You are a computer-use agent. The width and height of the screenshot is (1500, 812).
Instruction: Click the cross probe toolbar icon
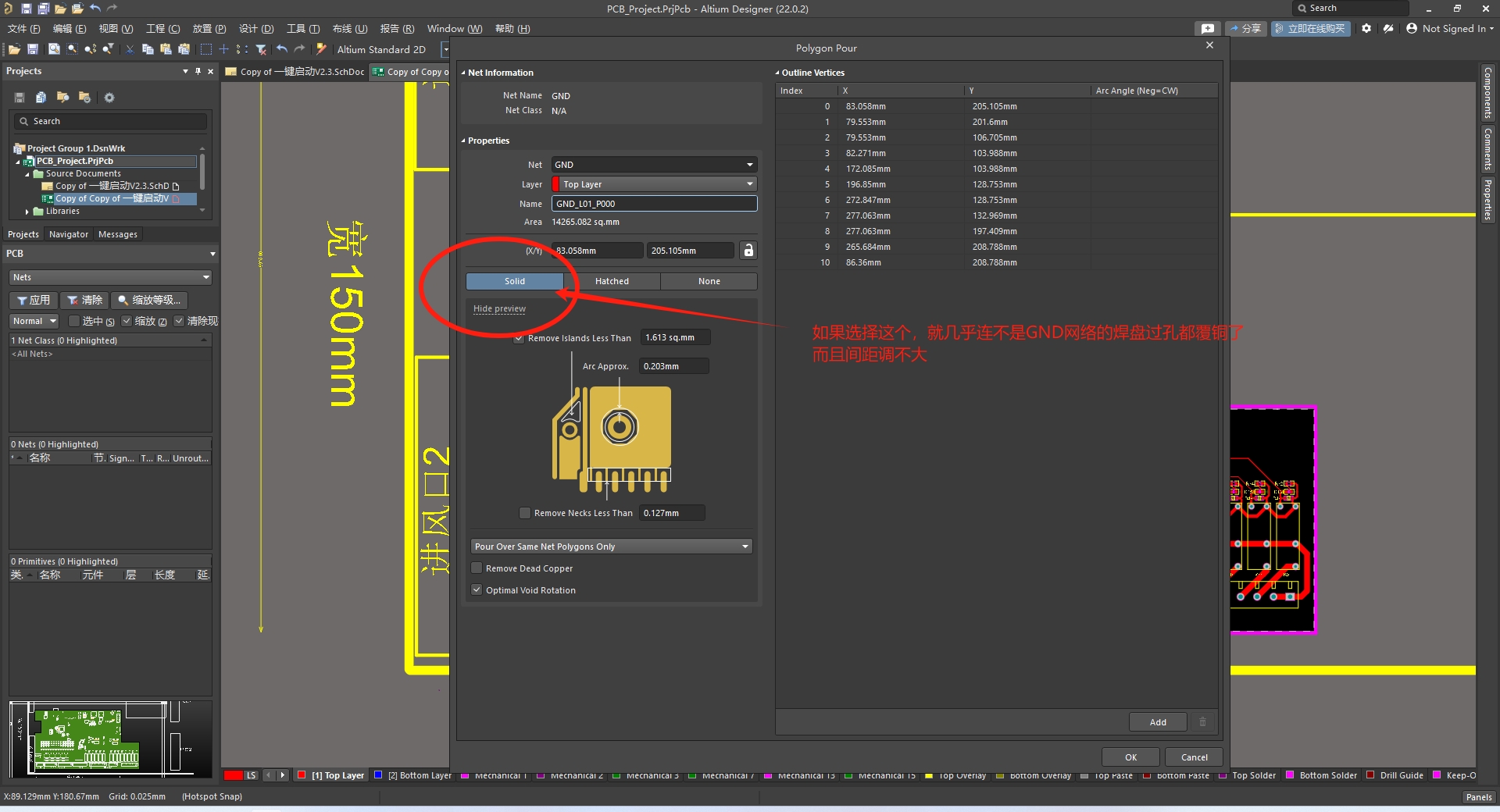tap(321, 49)
